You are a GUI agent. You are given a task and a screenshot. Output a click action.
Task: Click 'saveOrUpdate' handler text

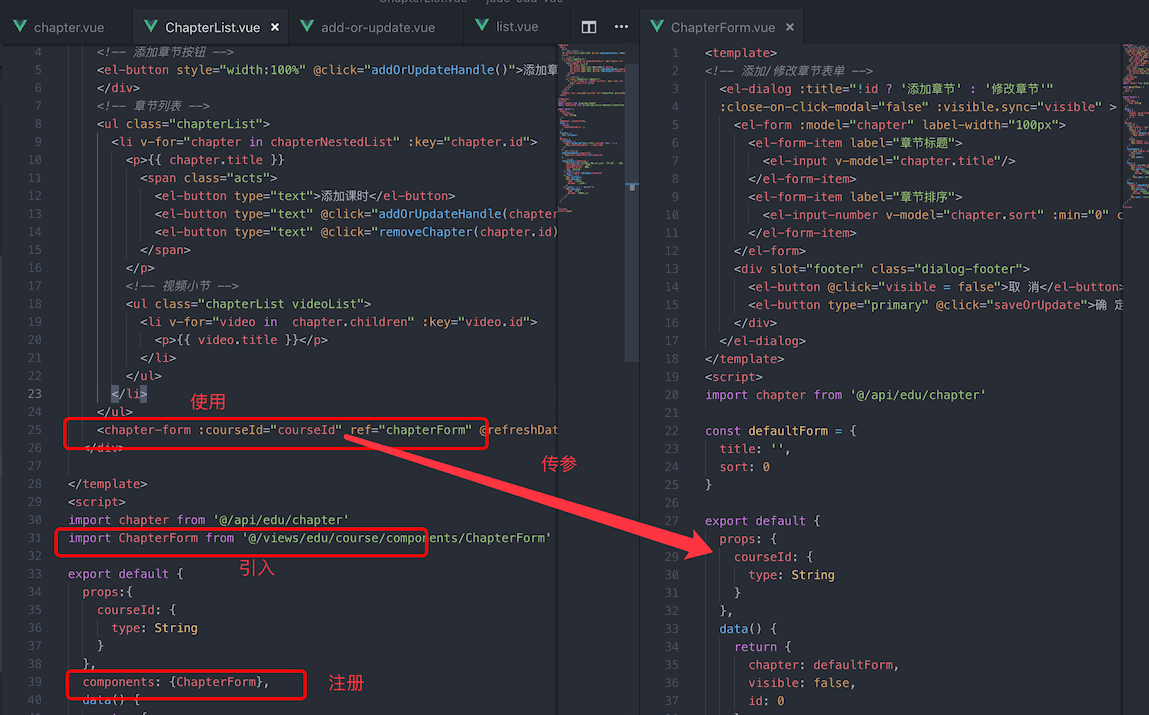coord(1037,305)
